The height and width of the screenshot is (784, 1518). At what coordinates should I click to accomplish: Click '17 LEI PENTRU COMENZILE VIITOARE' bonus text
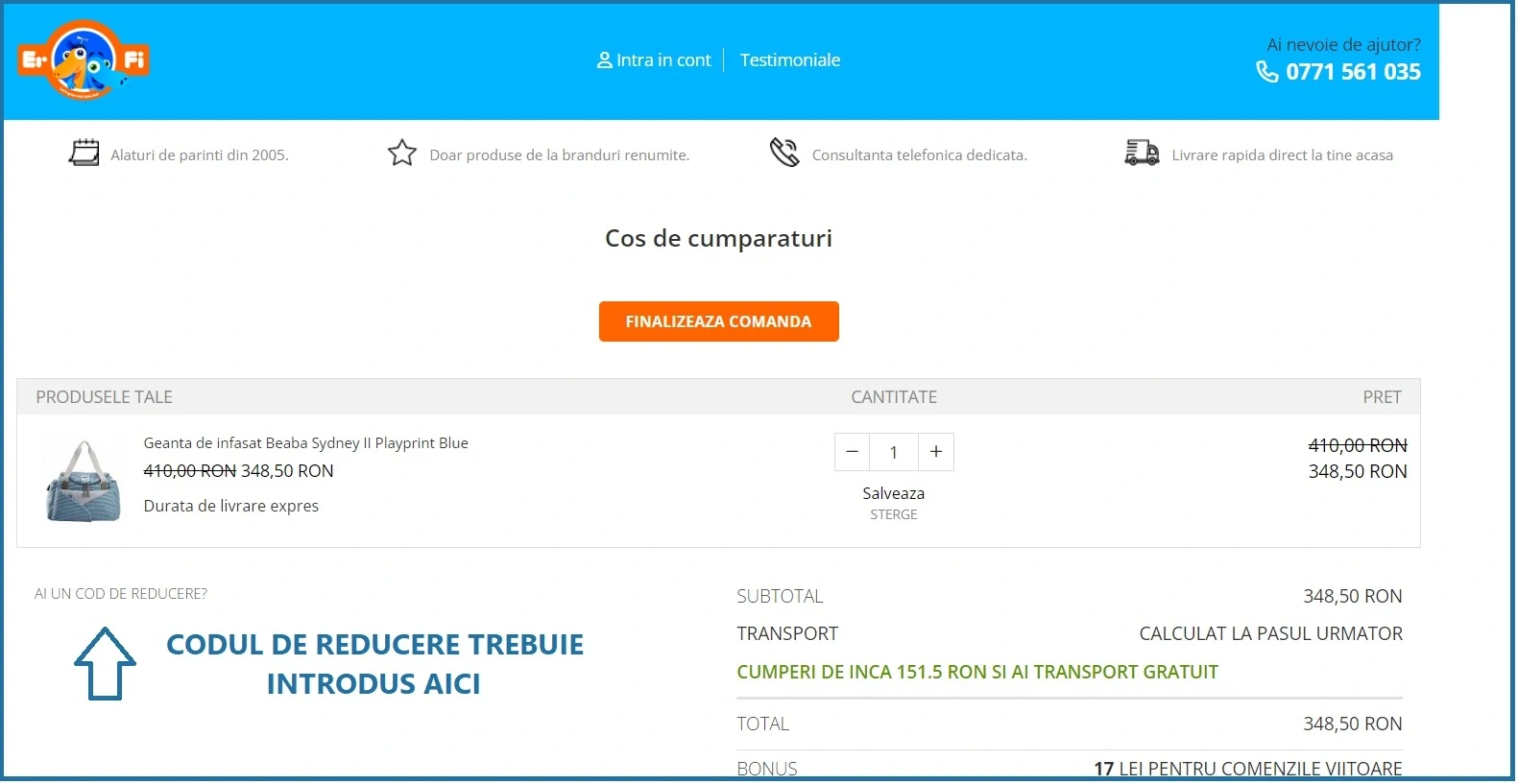tap(1247, 769)
